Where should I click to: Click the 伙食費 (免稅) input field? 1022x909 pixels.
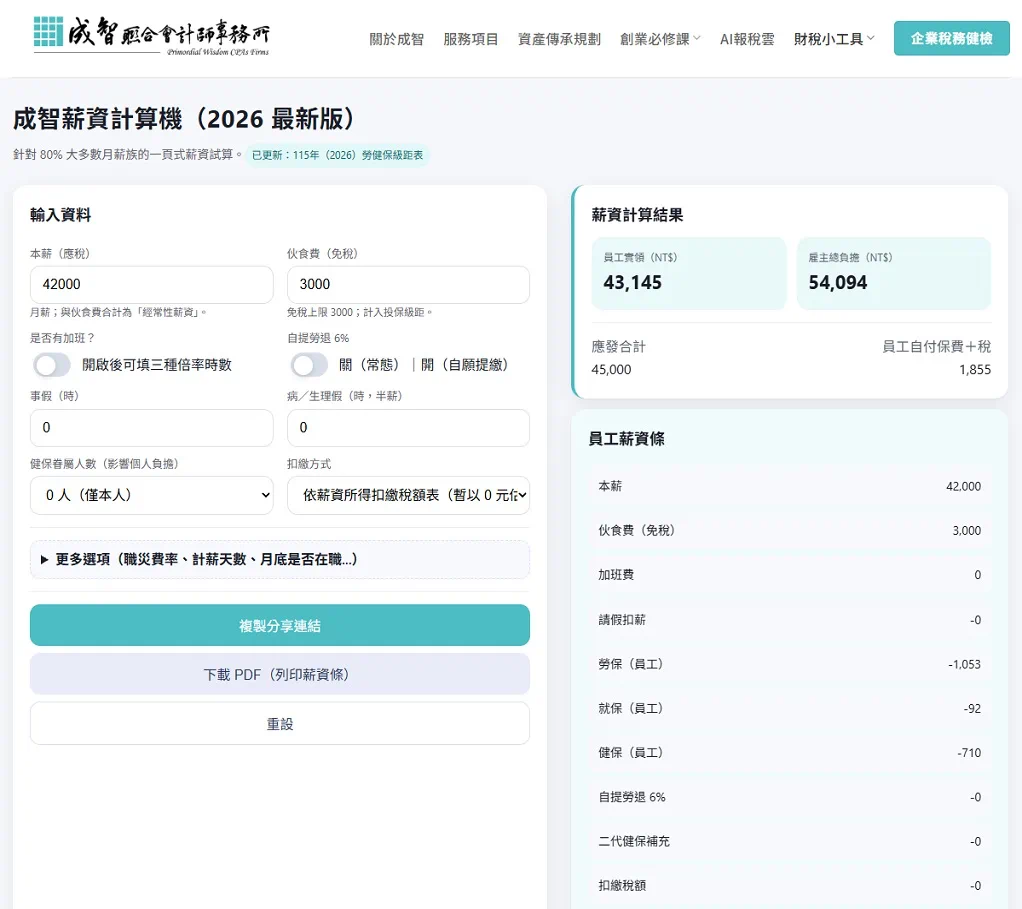408,284
